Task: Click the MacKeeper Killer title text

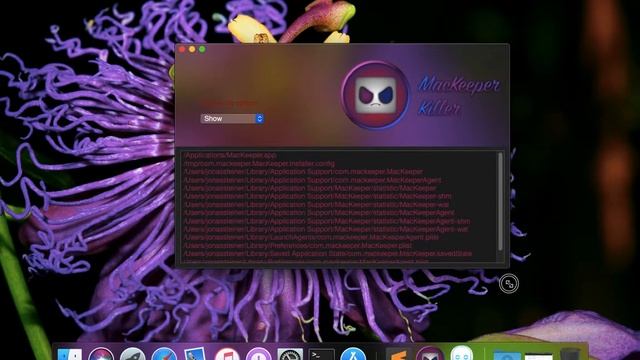Action: [x=458, y=95]
